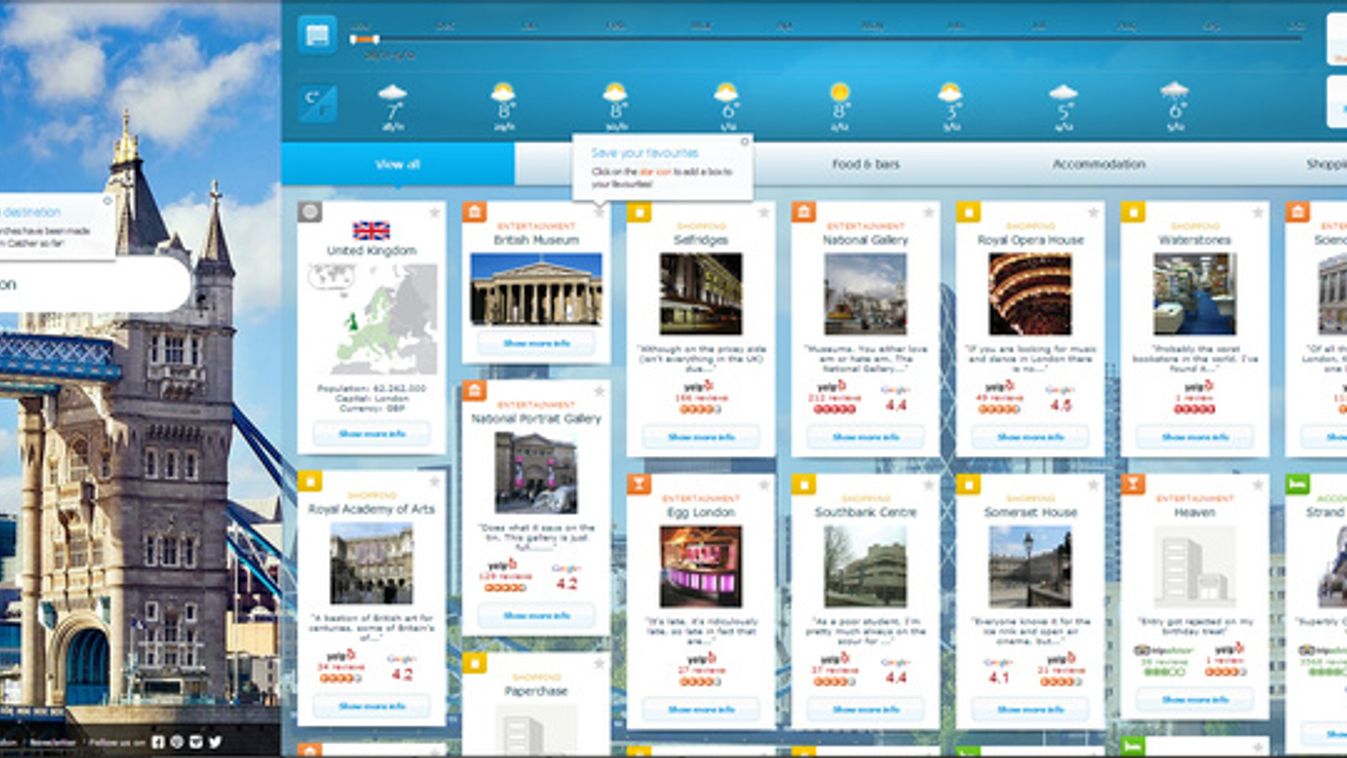Click the yellow shopping icon on Royal Opera House
The image size is (1347, 758).
point(968,211)
